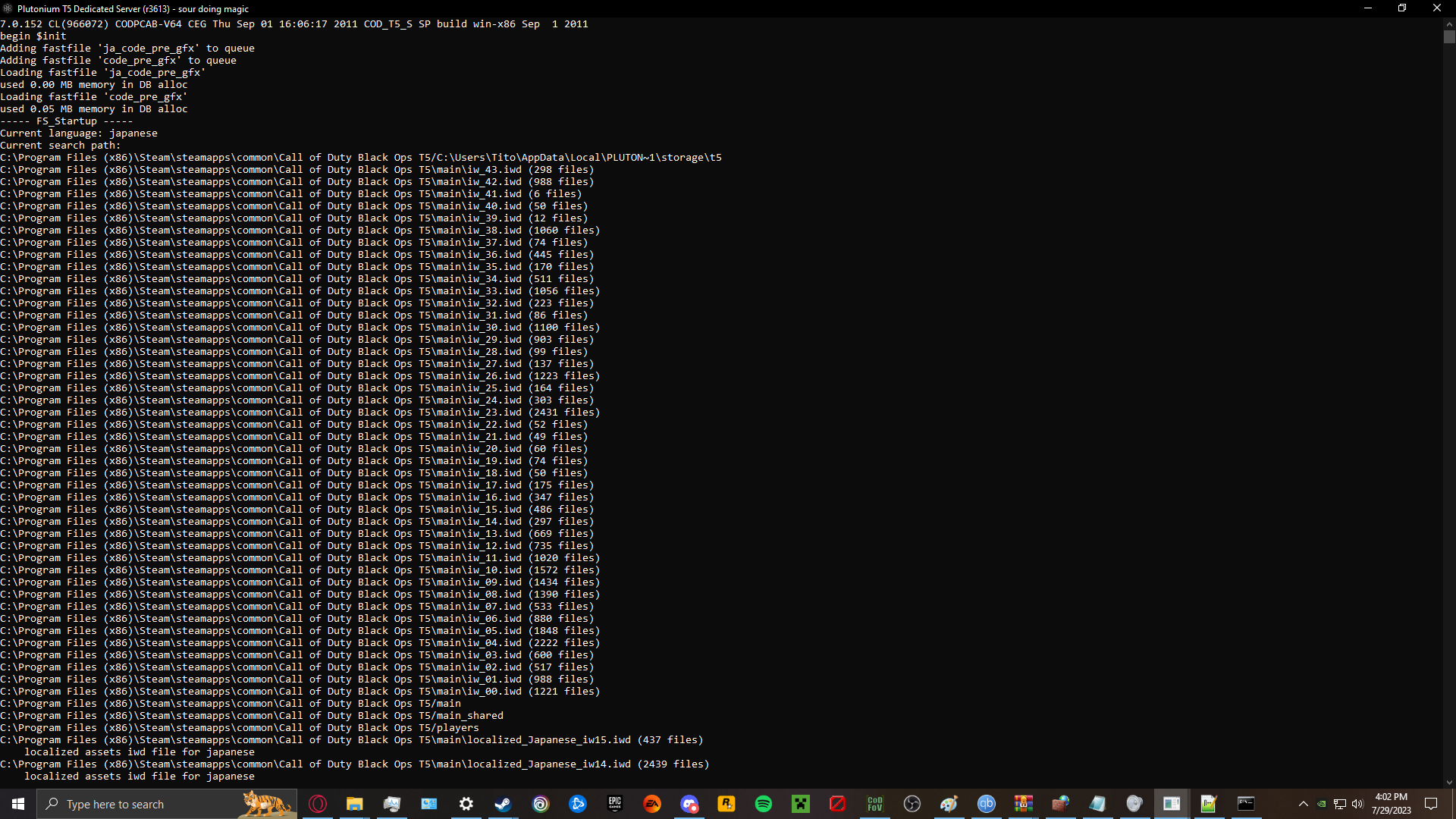Open Windows Settings gear in taskbar

point(466,804)
